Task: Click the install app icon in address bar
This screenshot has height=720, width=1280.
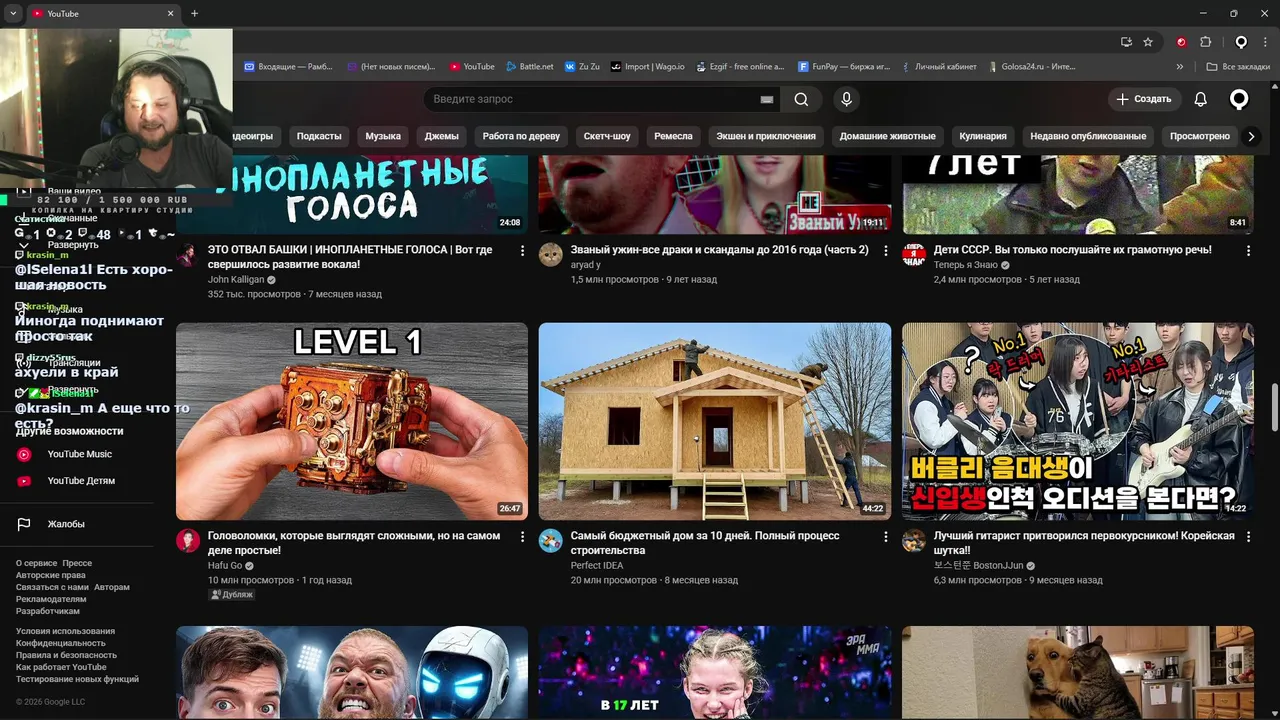Action: (x=1126, y=42)
